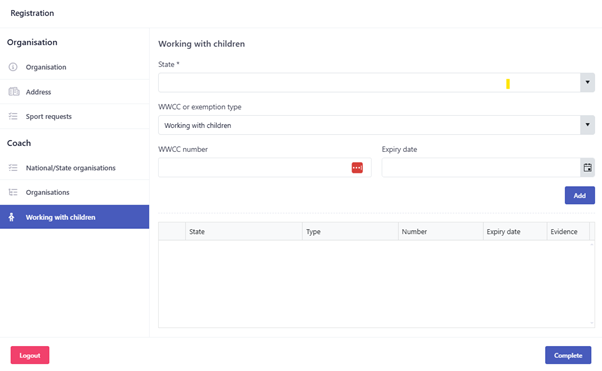This screenshot has height=371, width=602.
Task: Click the Logout button
Action: point(30,355)
